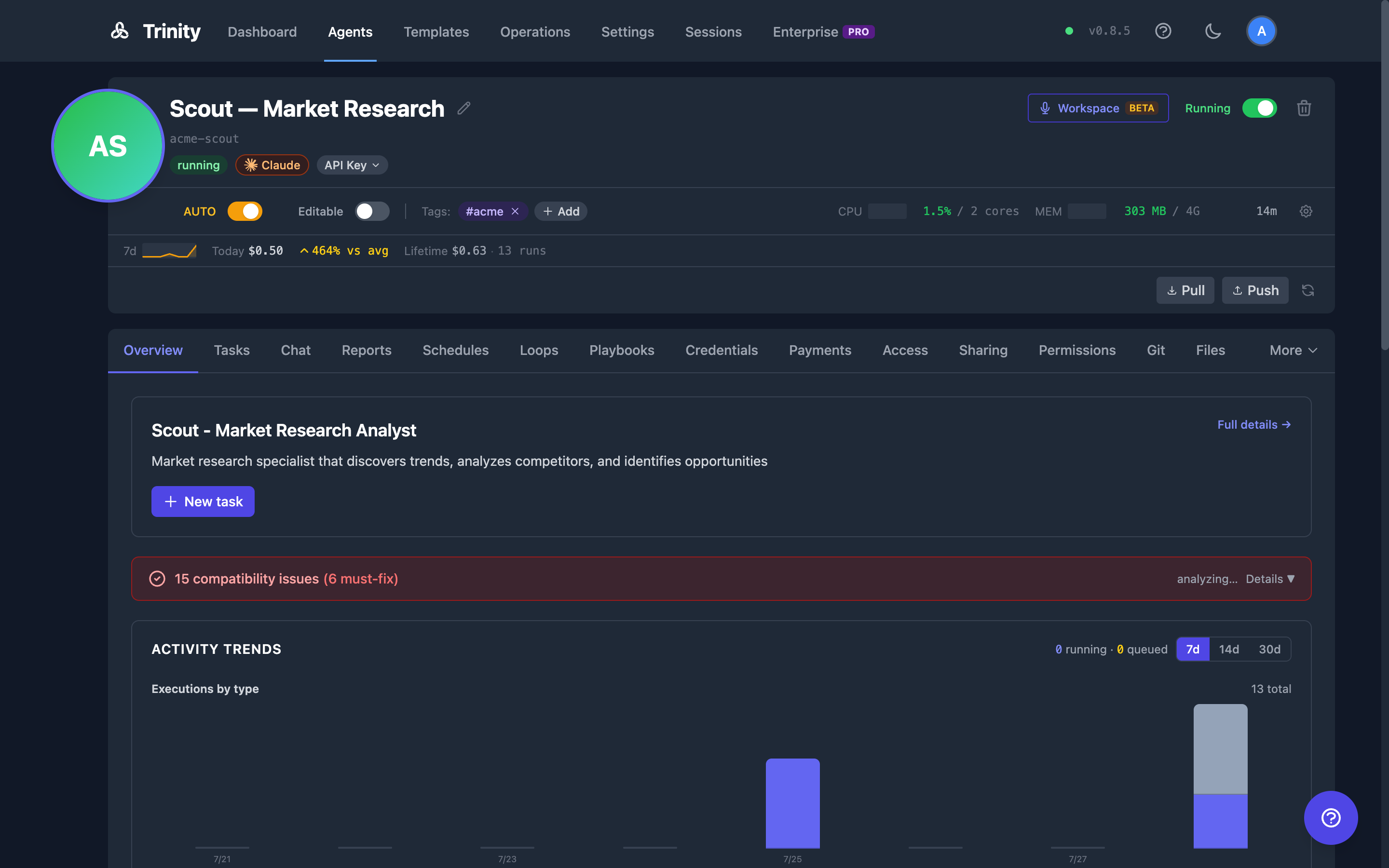
Task: Click the page vertical scrollbar
Action: 1384,175
